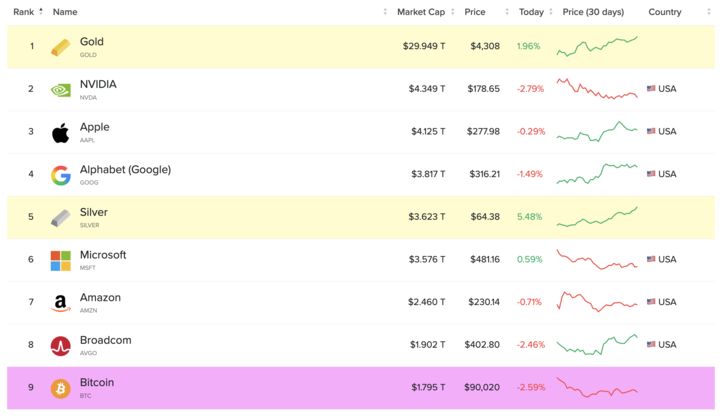Sort table by Rank arrows
The height and width of the screenshot is (418, 720).
(x=41, y=11)
